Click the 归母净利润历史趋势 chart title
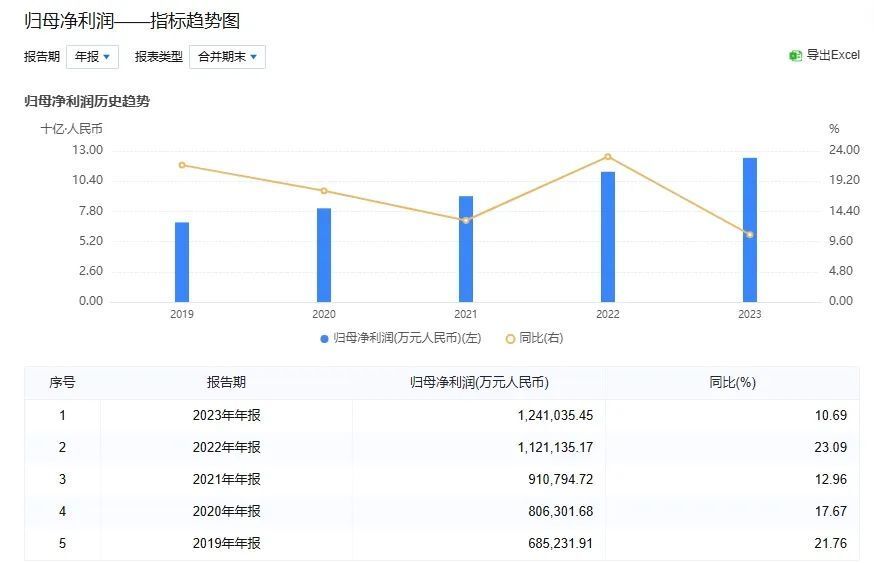Image resolution: width=874 pixels, height=563 pixels. (x=87, y=101)
